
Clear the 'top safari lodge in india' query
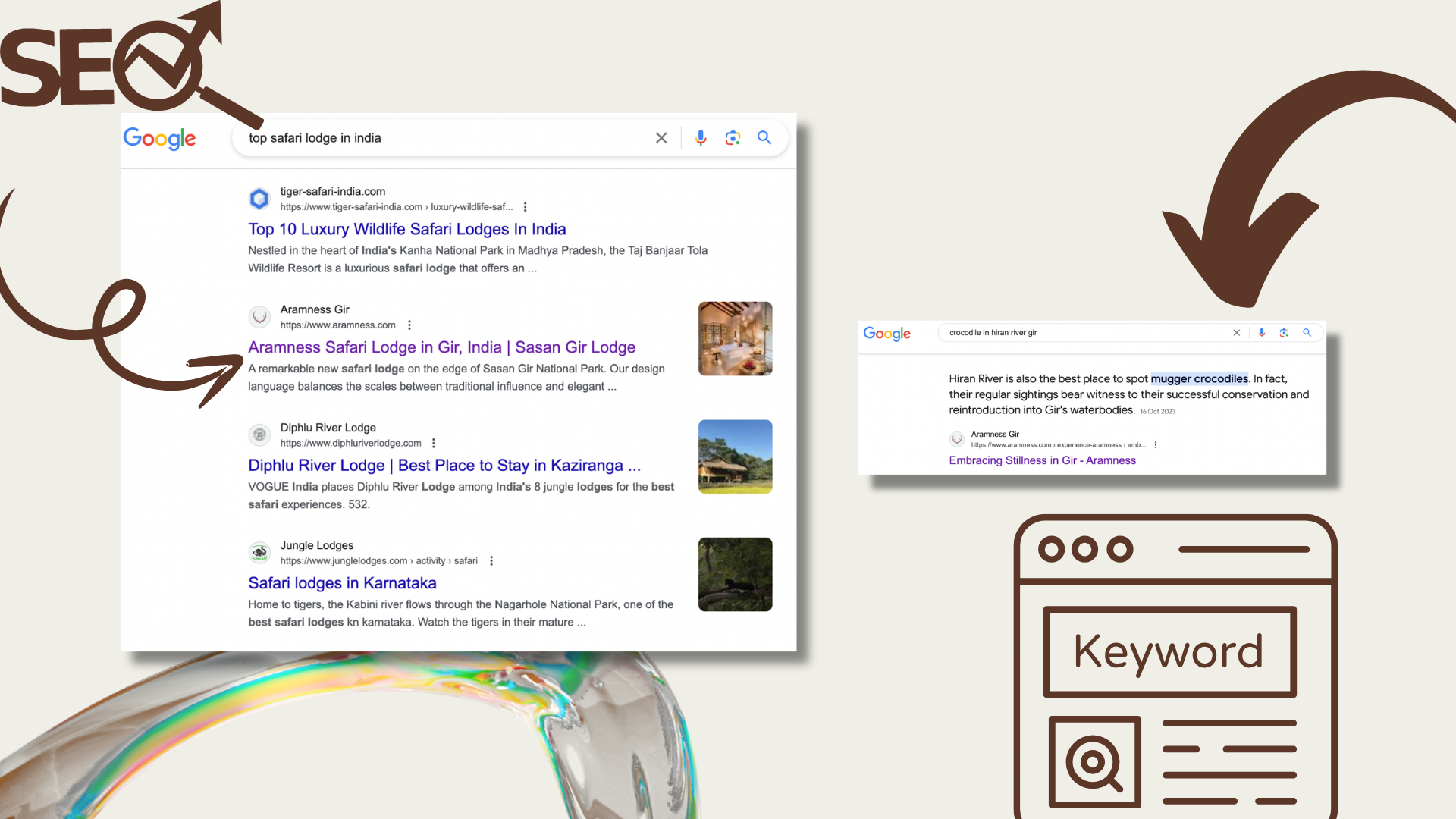point(661,137)
